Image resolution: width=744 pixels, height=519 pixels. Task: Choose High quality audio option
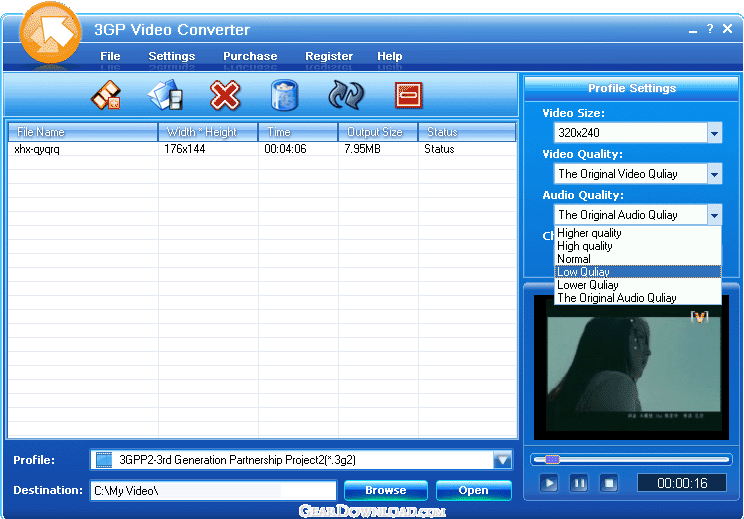click(x=638, y=246)
